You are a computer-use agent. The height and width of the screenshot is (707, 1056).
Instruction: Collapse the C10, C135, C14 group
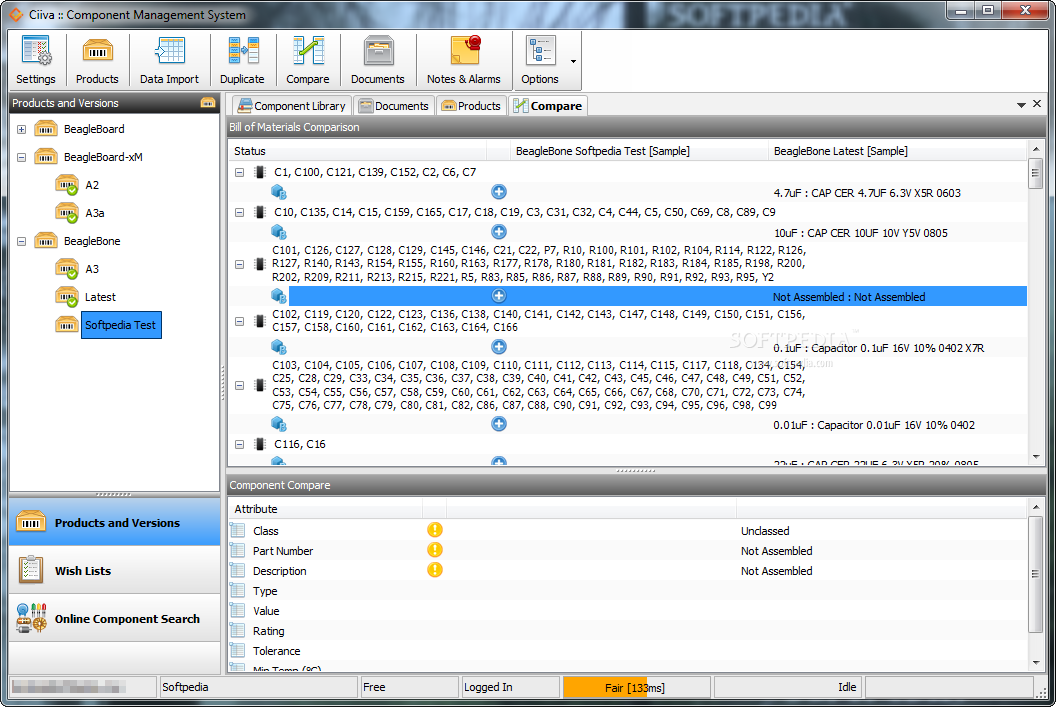[x=239, y=212]
